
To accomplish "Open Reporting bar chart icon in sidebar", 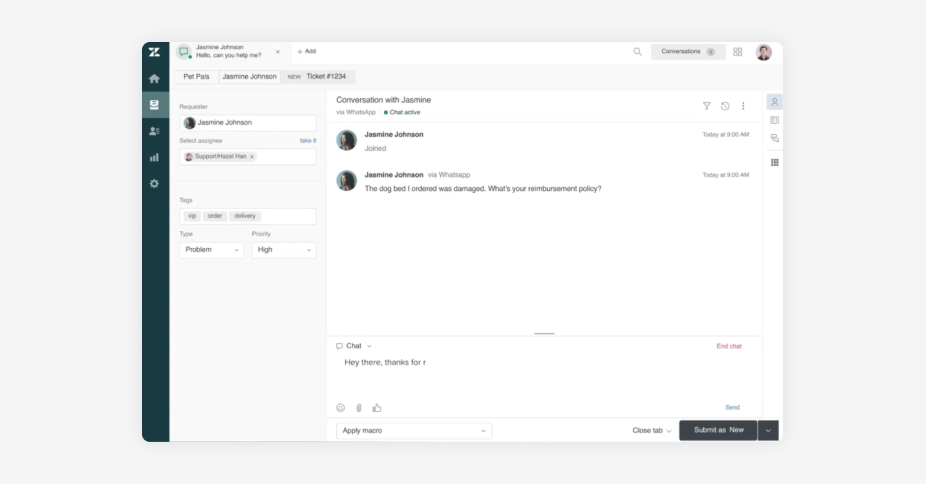I will pos(154,157).
